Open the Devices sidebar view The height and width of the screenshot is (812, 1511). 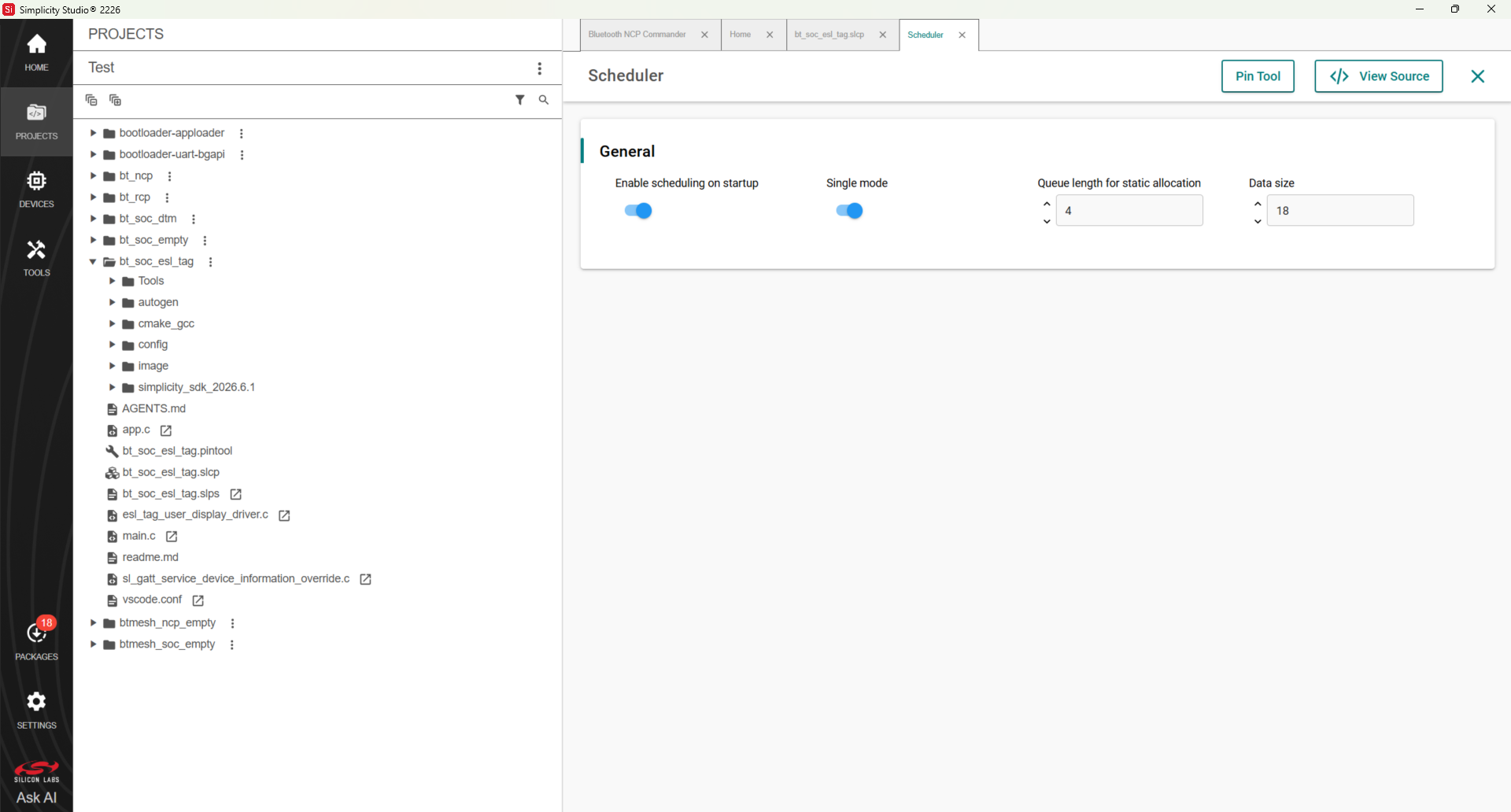point(36,190)
